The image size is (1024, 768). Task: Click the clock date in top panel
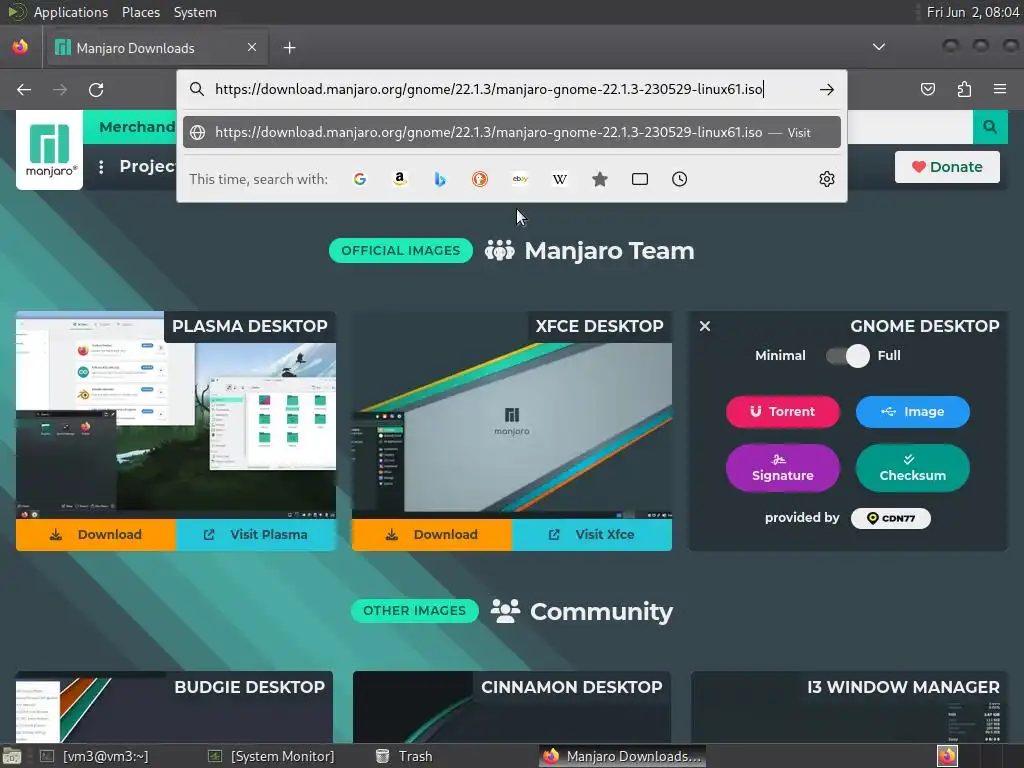point(972,12)
